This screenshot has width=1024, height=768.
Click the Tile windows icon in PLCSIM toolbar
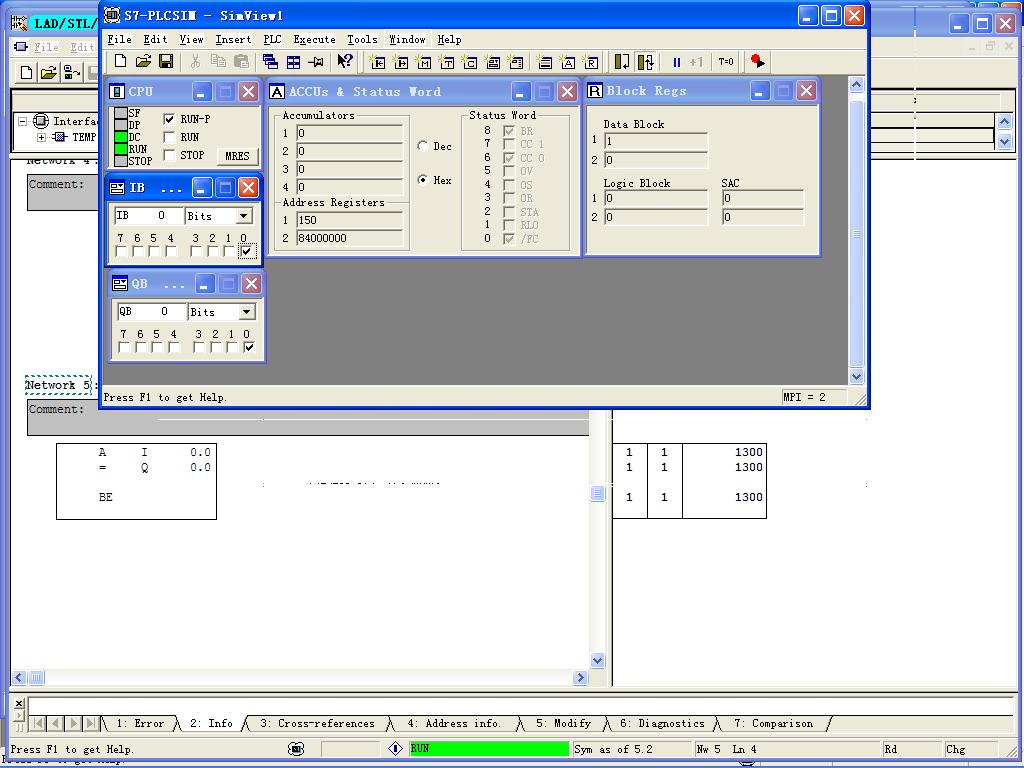tap(293, 61)
